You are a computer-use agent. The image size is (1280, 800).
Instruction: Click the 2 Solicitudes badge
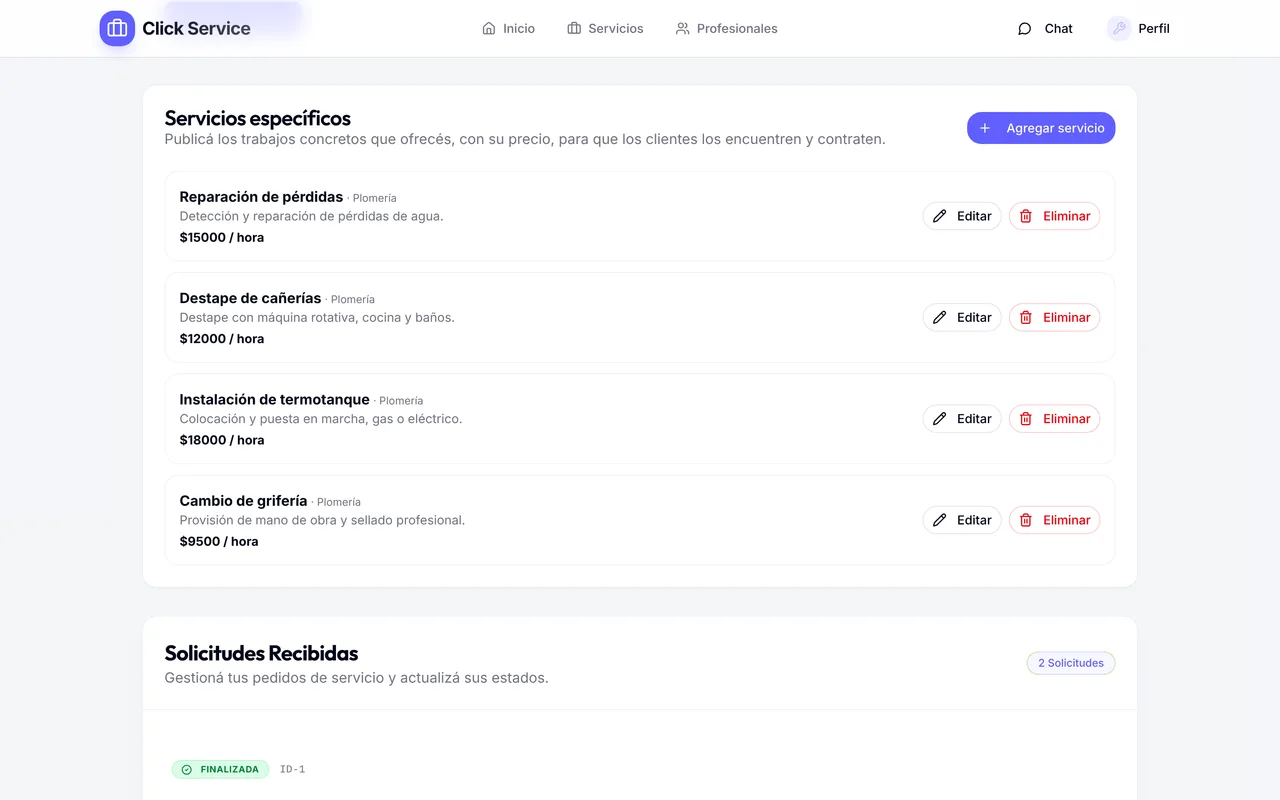(1071, 663)
